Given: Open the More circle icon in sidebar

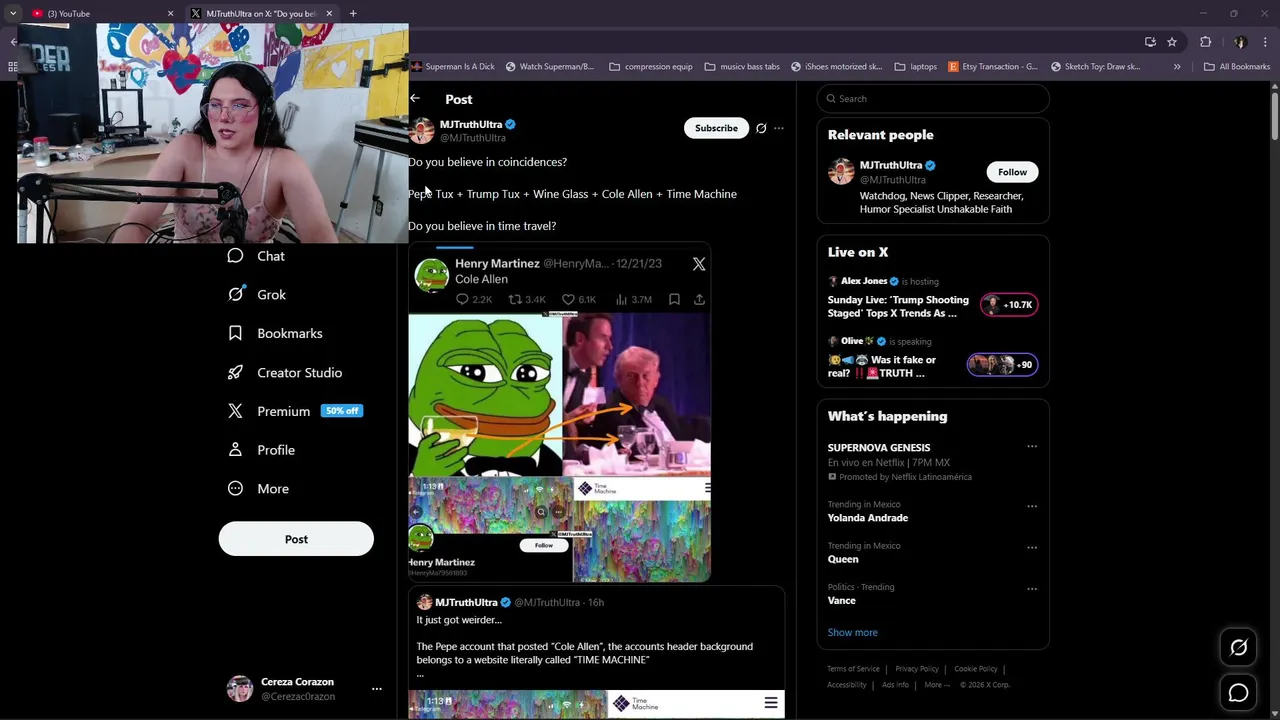Looking at the screenshot, I should point(235,489).
